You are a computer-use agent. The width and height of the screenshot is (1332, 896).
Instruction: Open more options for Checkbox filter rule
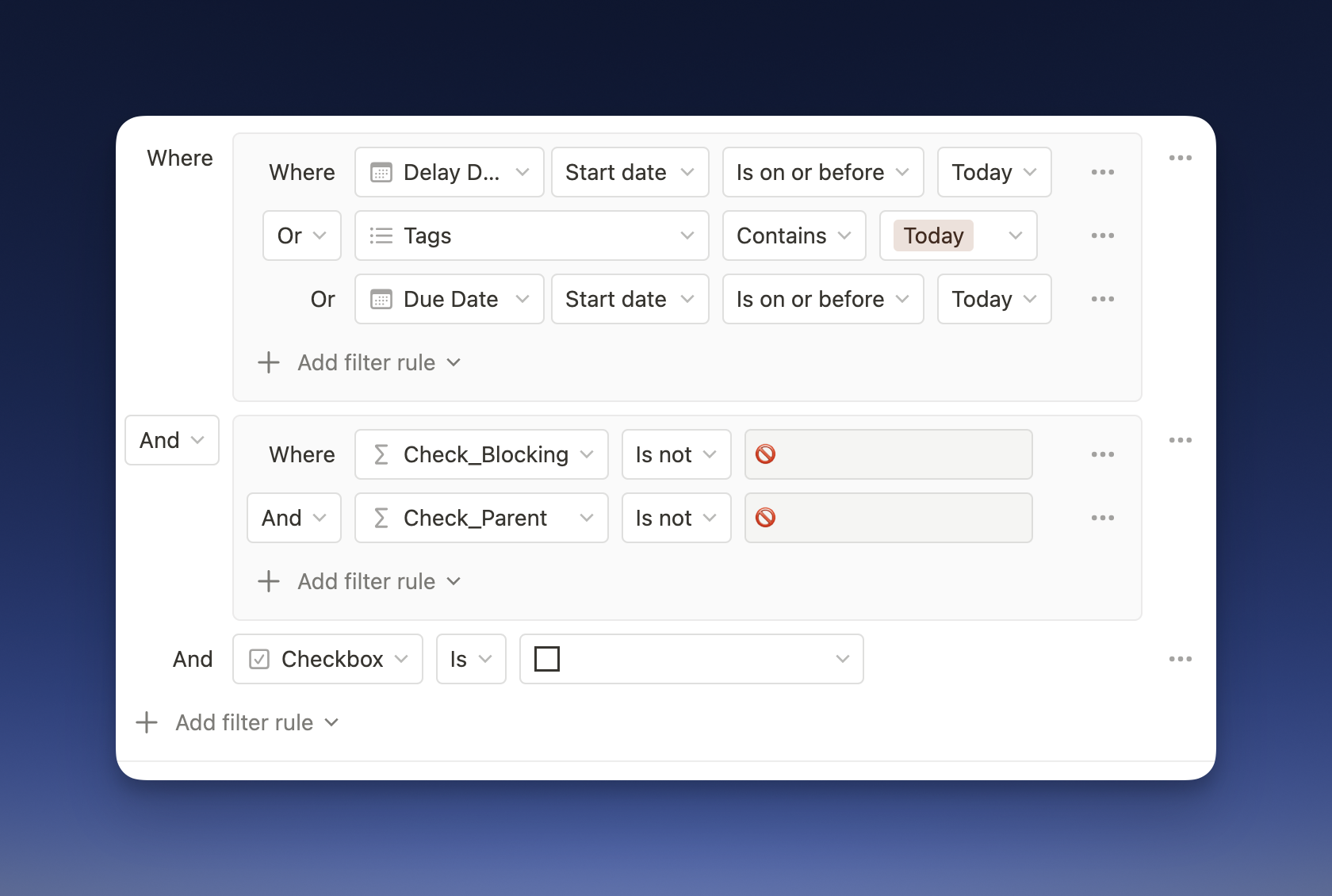point(1180,659)
